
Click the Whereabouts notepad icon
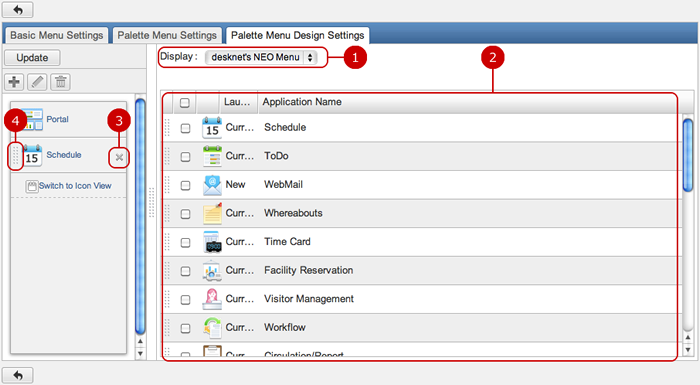212,213
